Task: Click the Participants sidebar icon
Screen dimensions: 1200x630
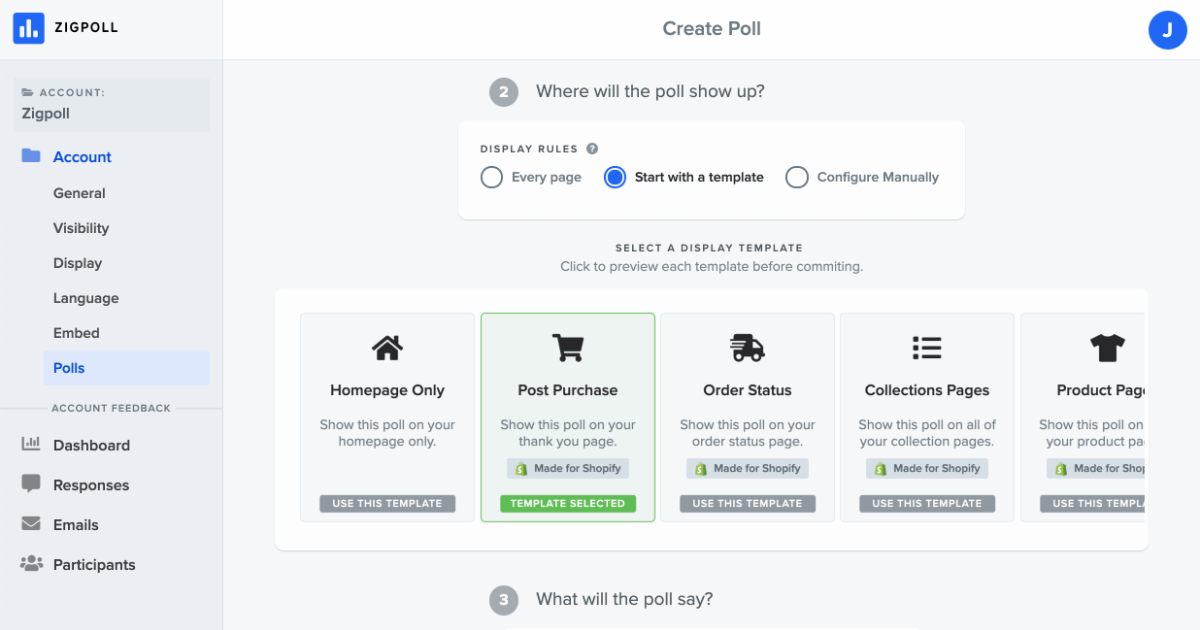Action: [31, 564]
